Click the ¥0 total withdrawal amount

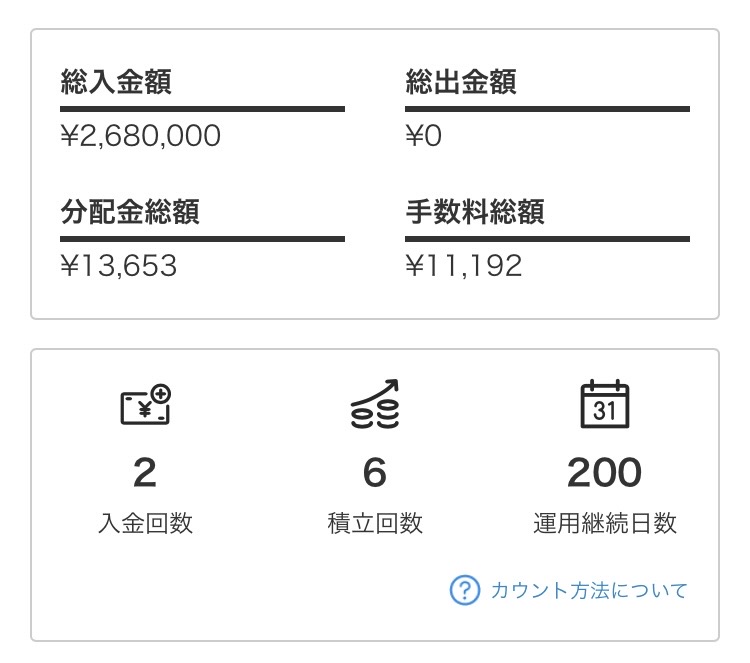424,136
